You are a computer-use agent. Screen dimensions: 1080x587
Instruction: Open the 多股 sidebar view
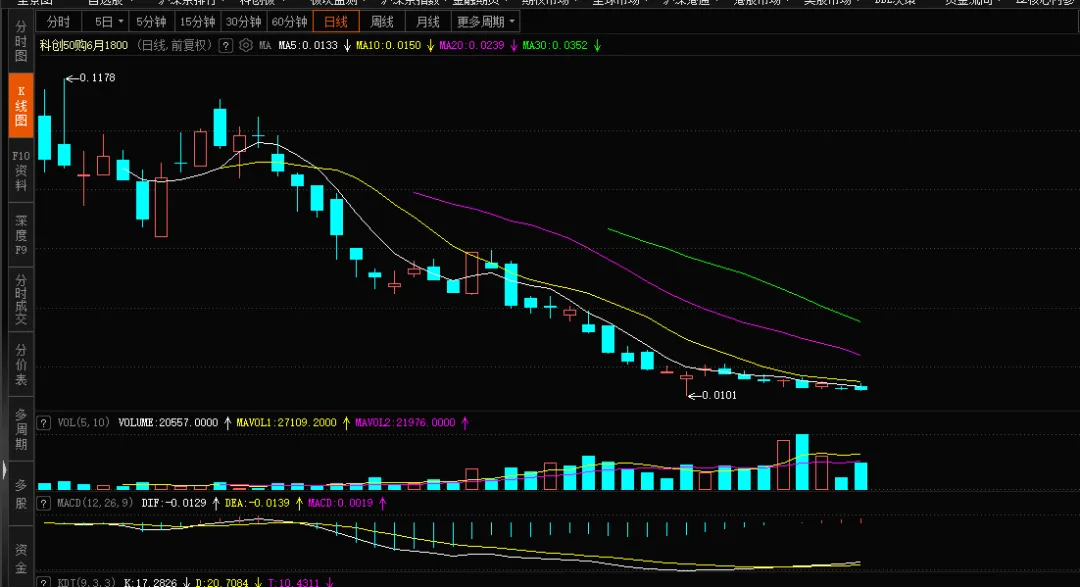pyautogui.click(x=21, y=494)
